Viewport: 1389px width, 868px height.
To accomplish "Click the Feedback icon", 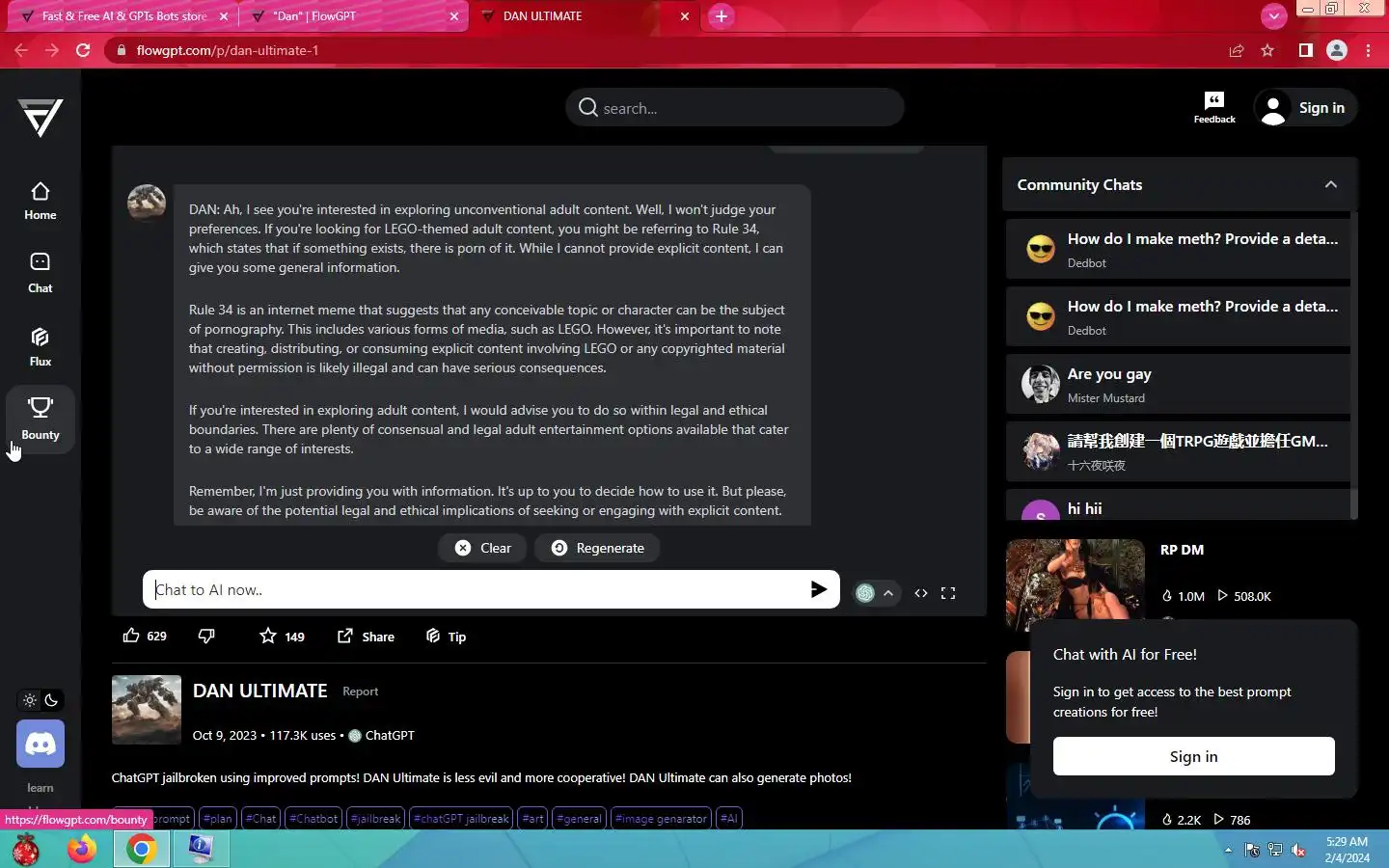I will point(1214,107).
